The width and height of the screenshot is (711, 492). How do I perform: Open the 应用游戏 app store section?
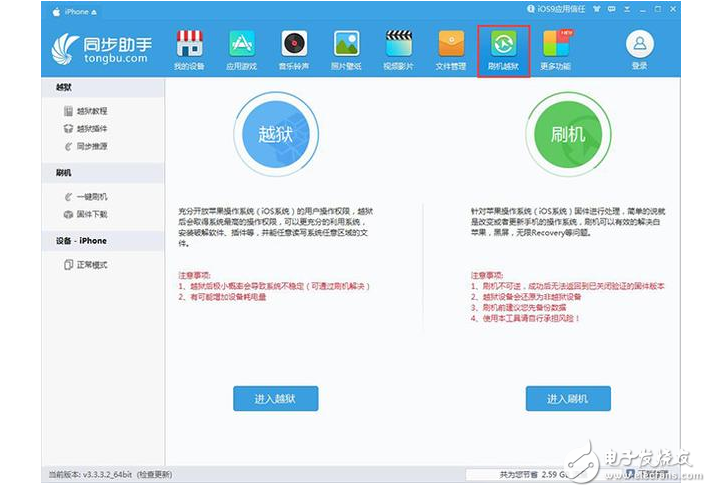tap(241, 50)
